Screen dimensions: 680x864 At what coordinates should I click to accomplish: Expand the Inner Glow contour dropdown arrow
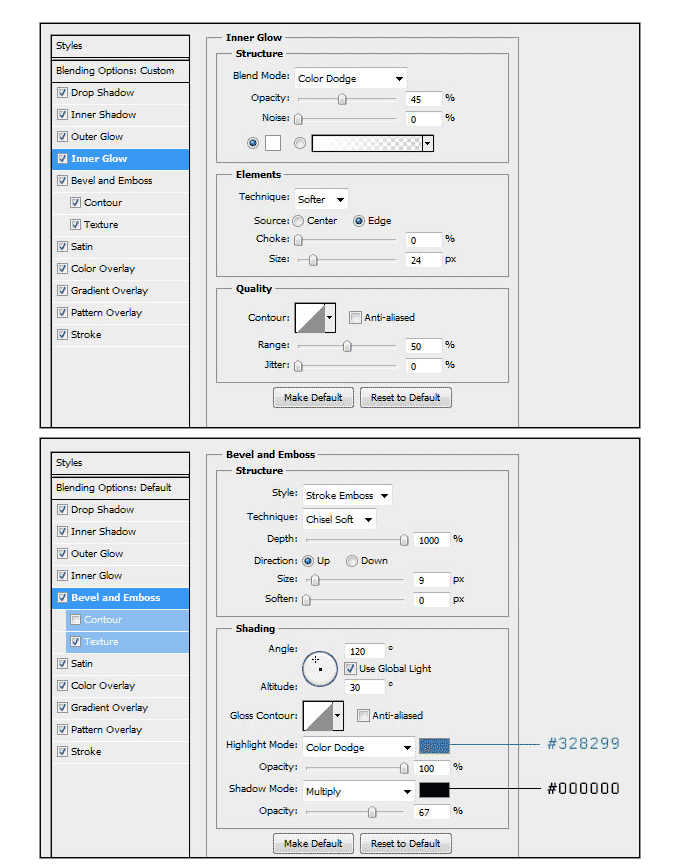(330, 317)
